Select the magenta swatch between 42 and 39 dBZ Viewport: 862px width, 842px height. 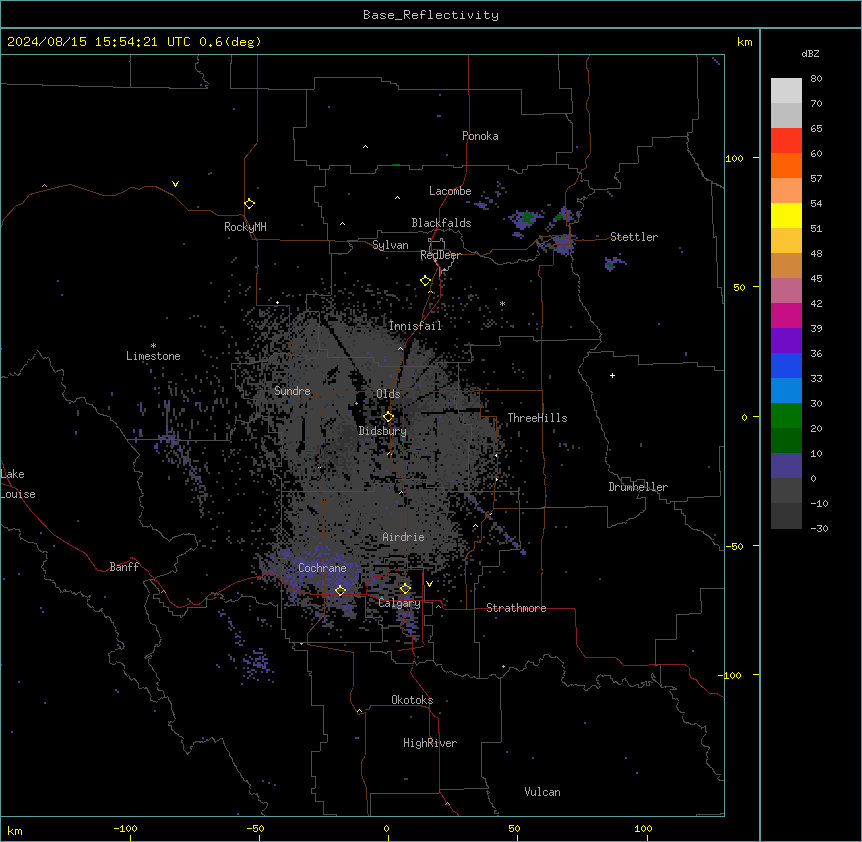(x=786, y=315)
